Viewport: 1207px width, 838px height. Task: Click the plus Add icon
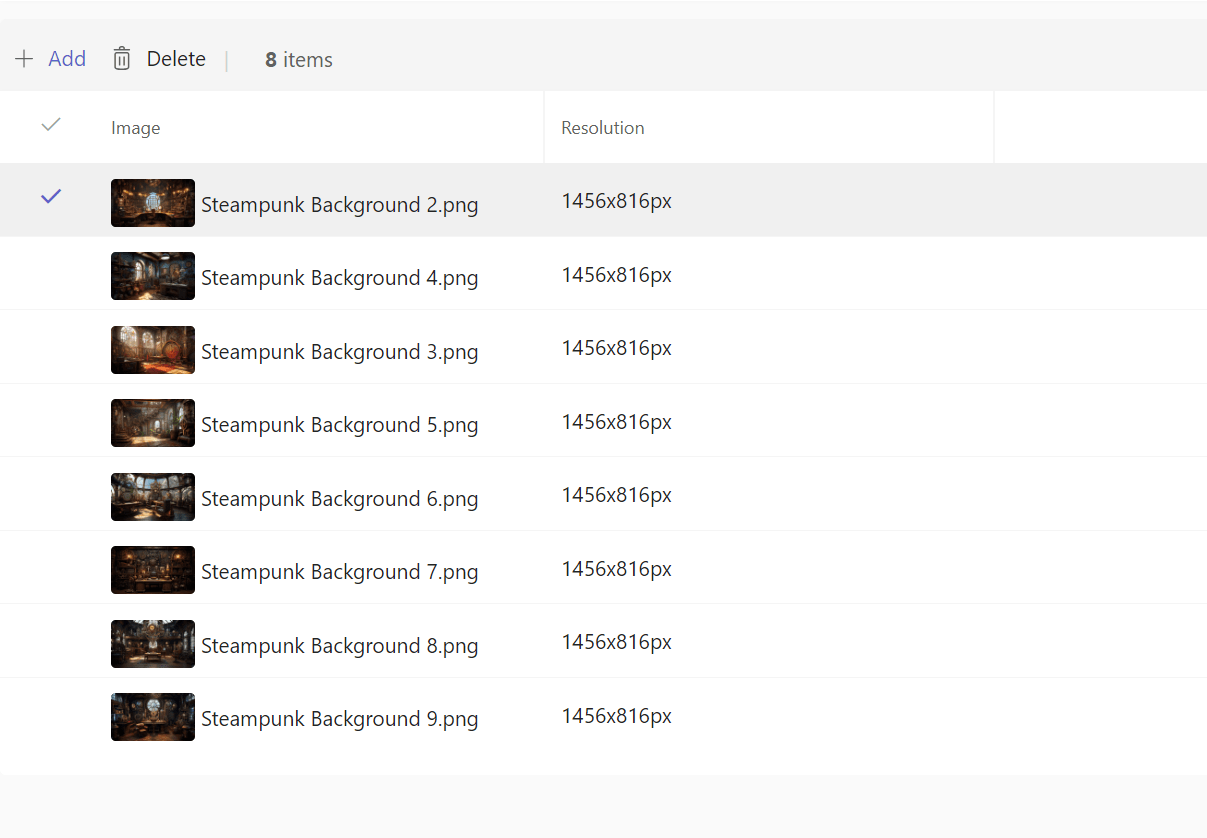click(24, 59)
